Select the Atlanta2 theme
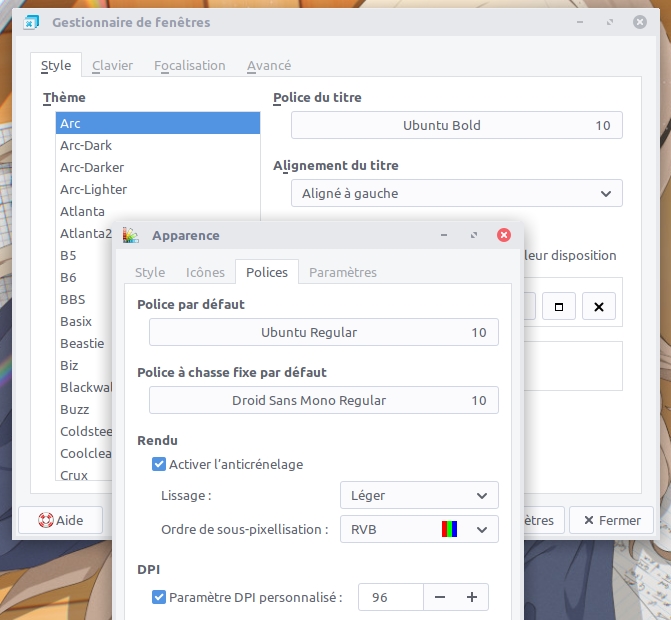Image resolution: width=671 pixels, height=620 pixels. 84,233
